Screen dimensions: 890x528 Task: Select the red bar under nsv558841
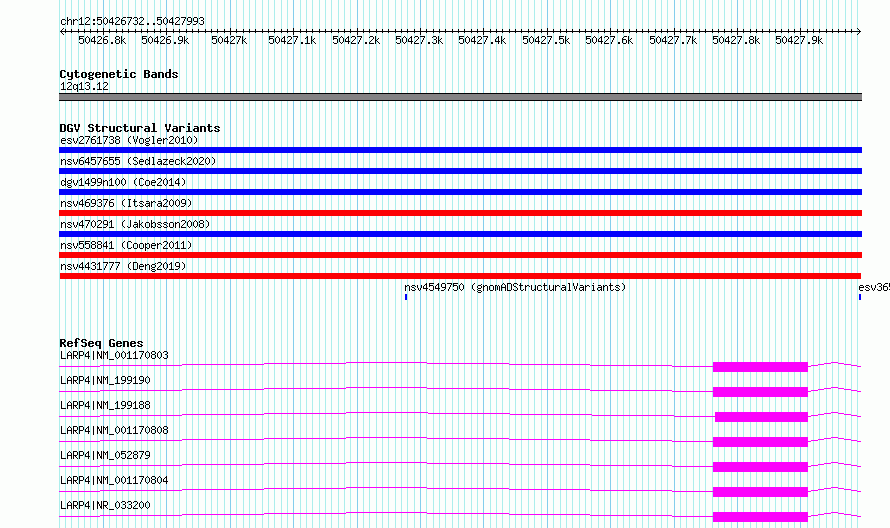[x=460, y=255]
